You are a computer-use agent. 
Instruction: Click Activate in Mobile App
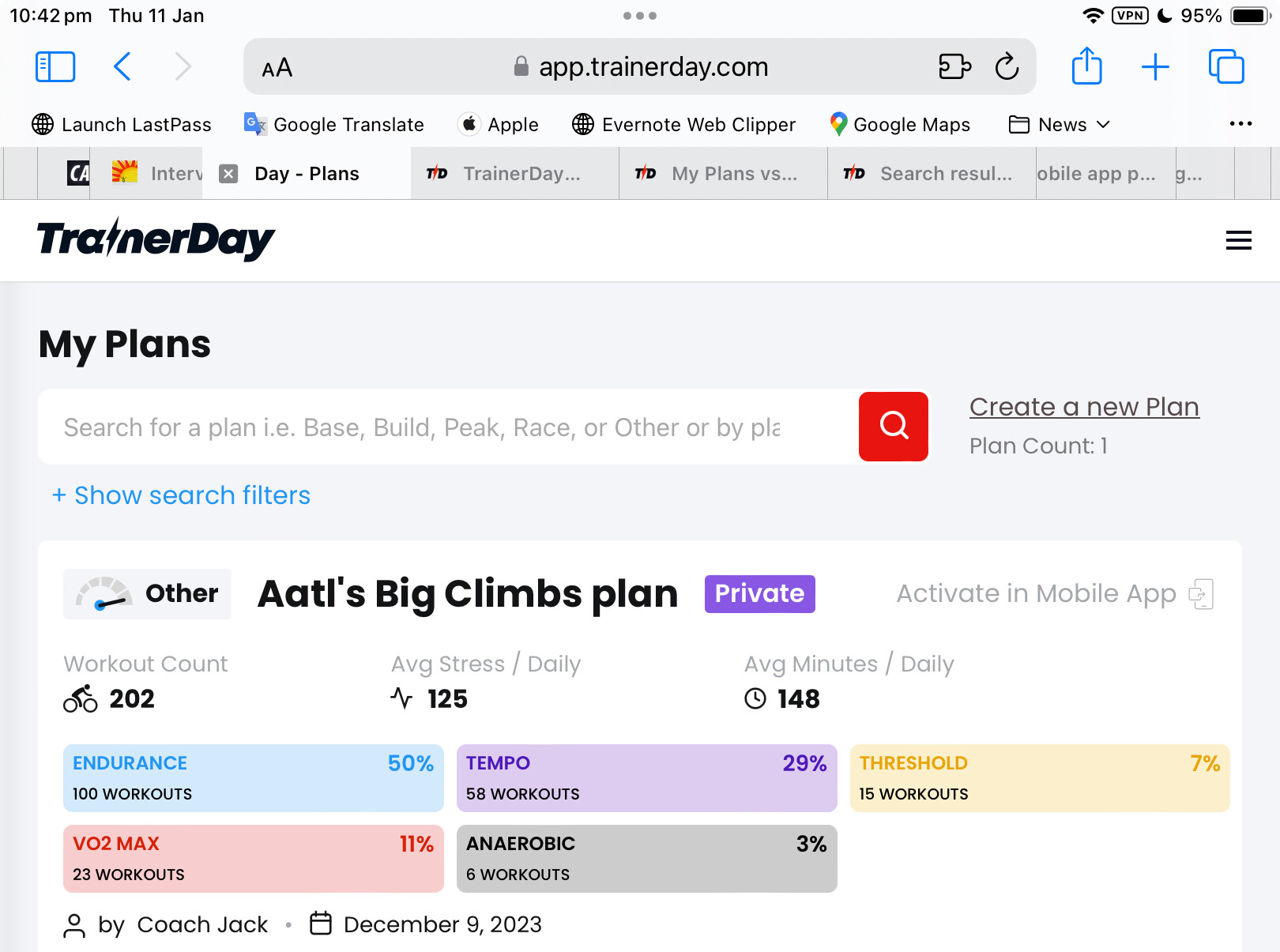coord(1036,594)
